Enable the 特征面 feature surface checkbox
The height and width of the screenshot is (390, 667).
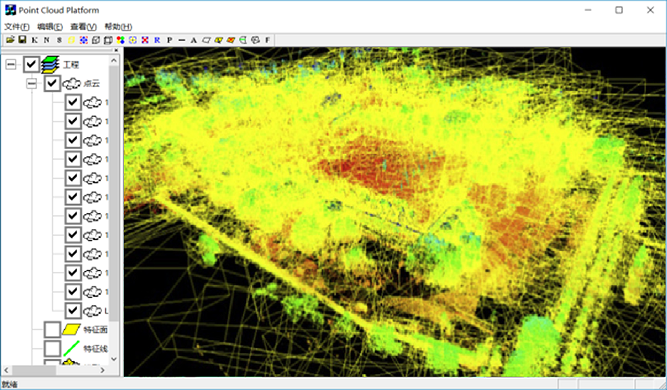click(x=52, y=330)
